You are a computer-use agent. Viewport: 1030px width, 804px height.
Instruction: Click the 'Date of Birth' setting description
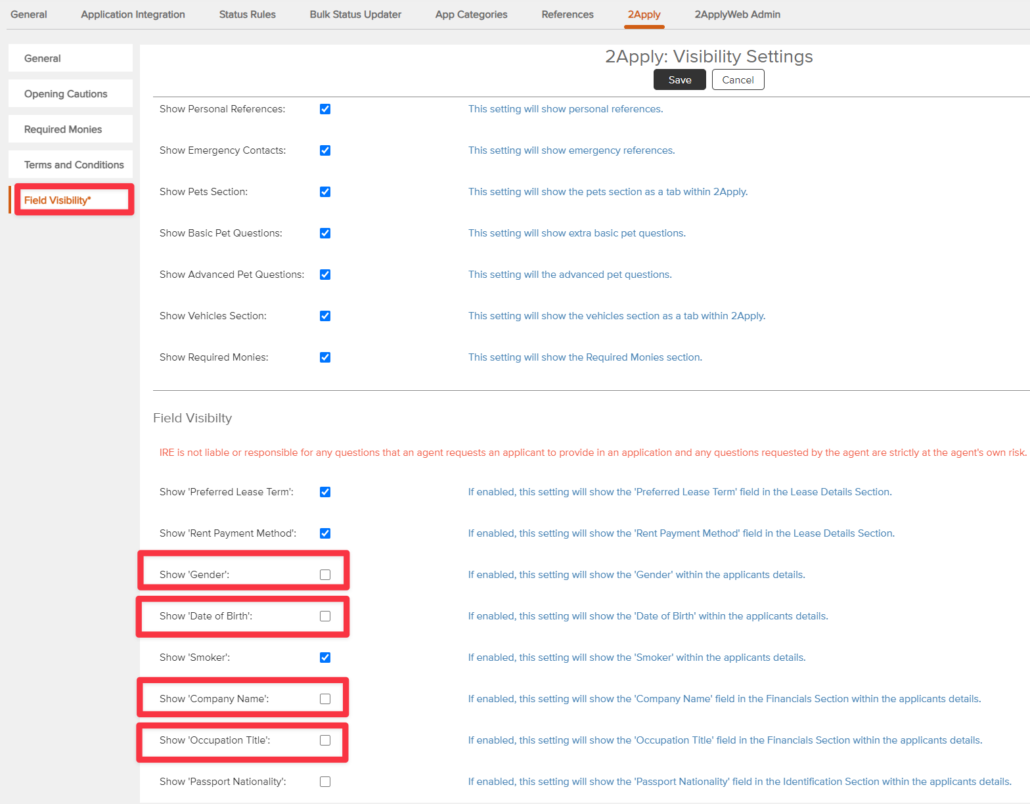[x=648, y=616]
